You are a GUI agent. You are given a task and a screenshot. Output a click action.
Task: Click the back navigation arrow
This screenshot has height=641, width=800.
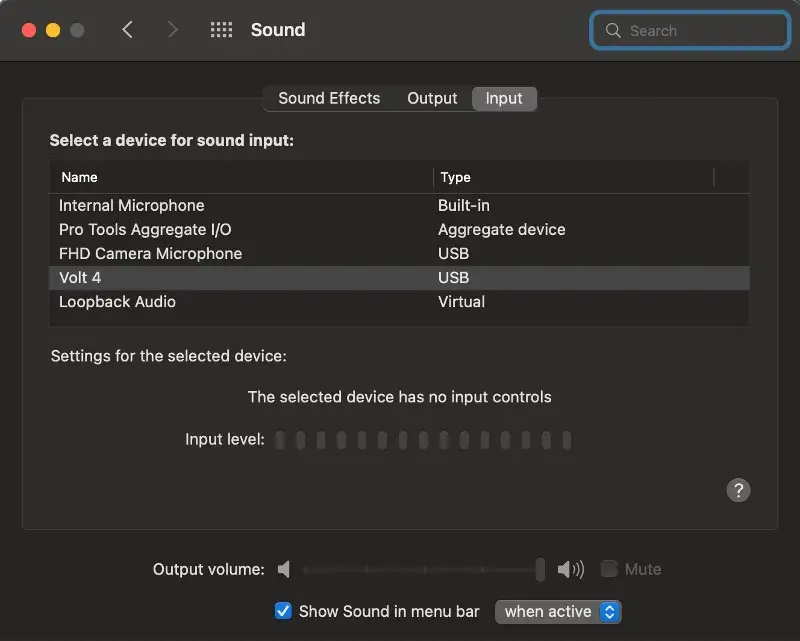point(128,30)
